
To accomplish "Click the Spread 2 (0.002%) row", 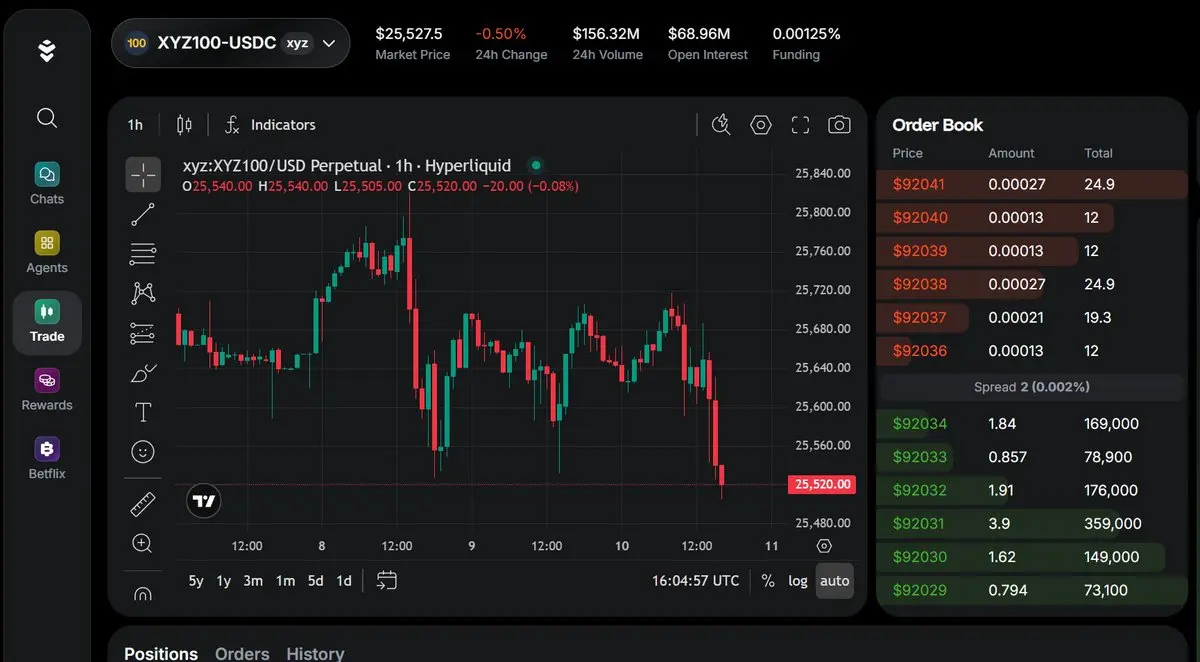I will [1031, 387].
